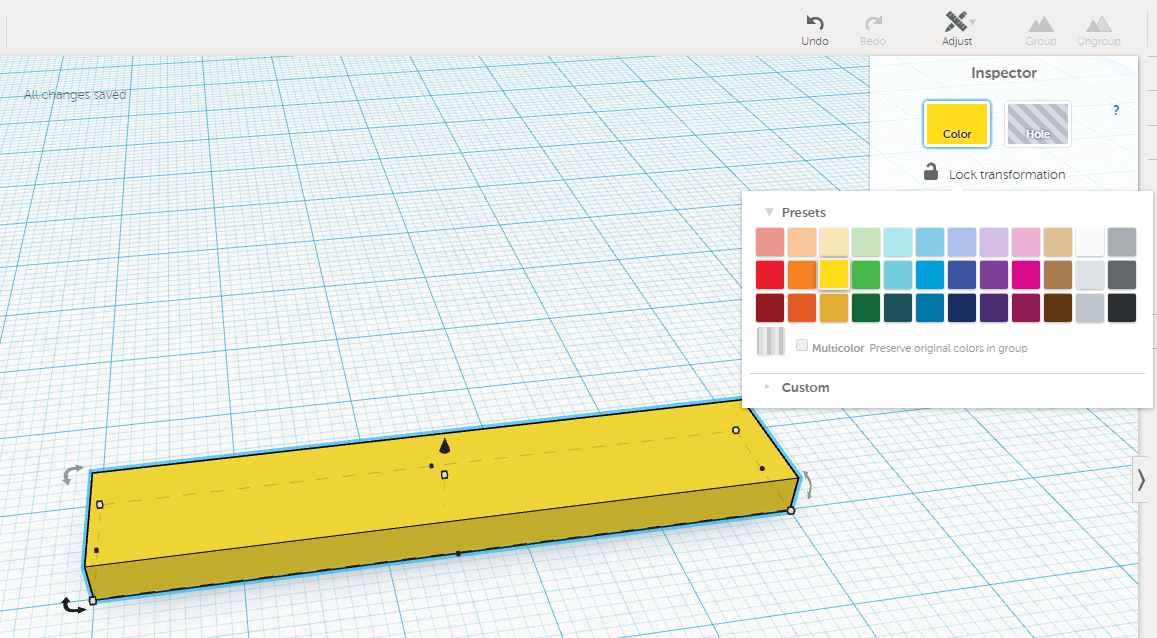Screen dimensions: 1157x638
Task: Select the Color option in Inspector
Action: tap(956, 124)
